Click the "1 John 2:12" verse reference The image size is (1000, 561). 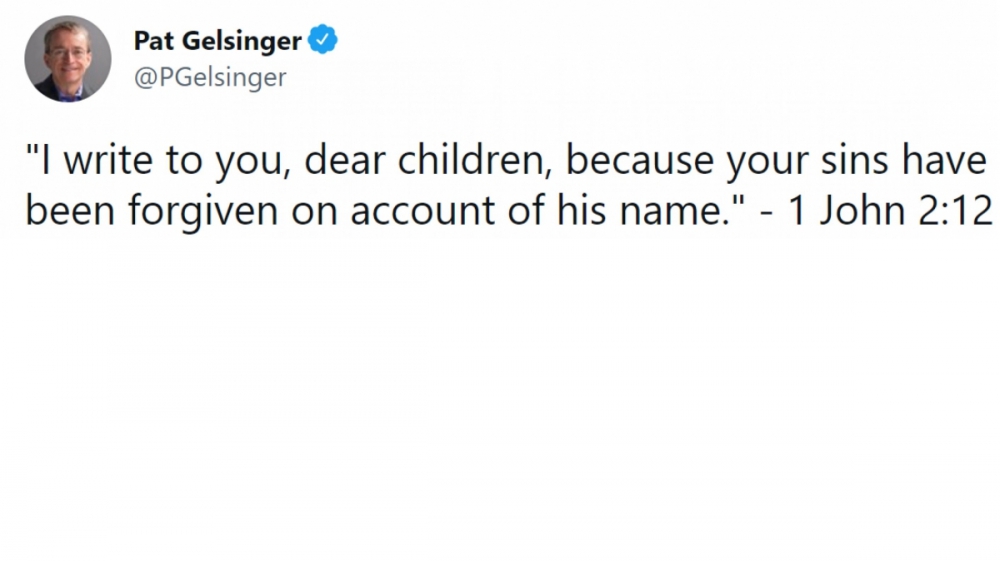(890, 210)
